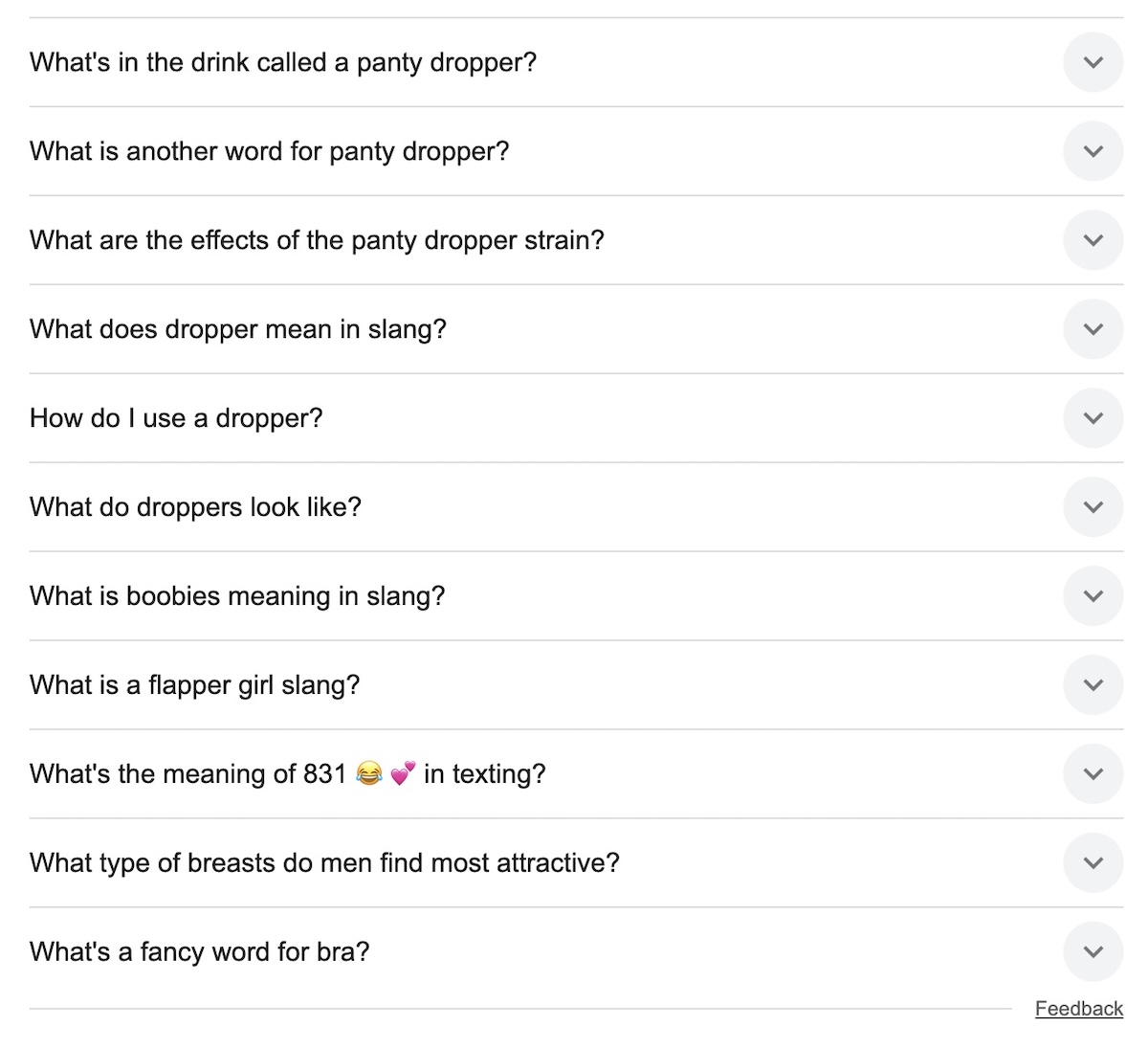Image resolution: width=1148 pixels, height=1049 pixels.
Task: Expand the boobies meaning in slang chevron
Action: (1093, 596)
